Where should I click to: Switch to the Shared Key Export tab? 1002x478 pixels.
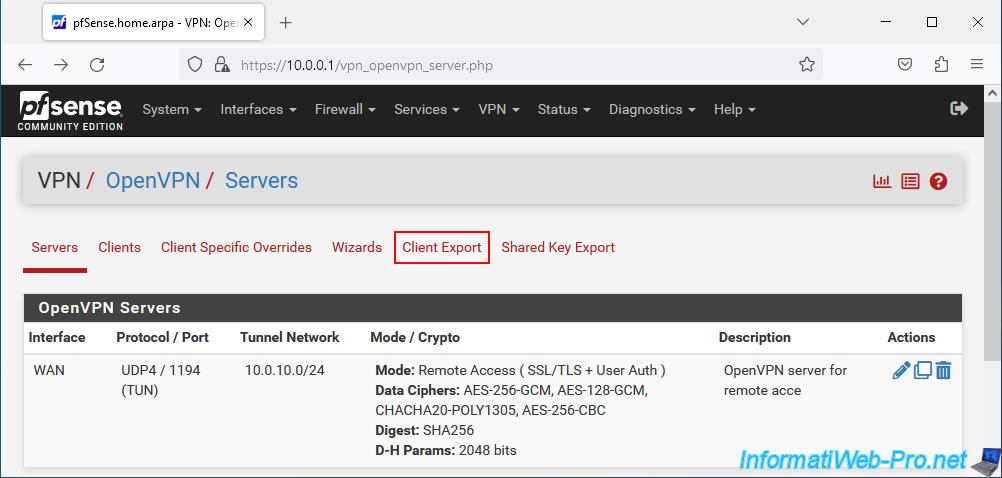coord(558,247)
